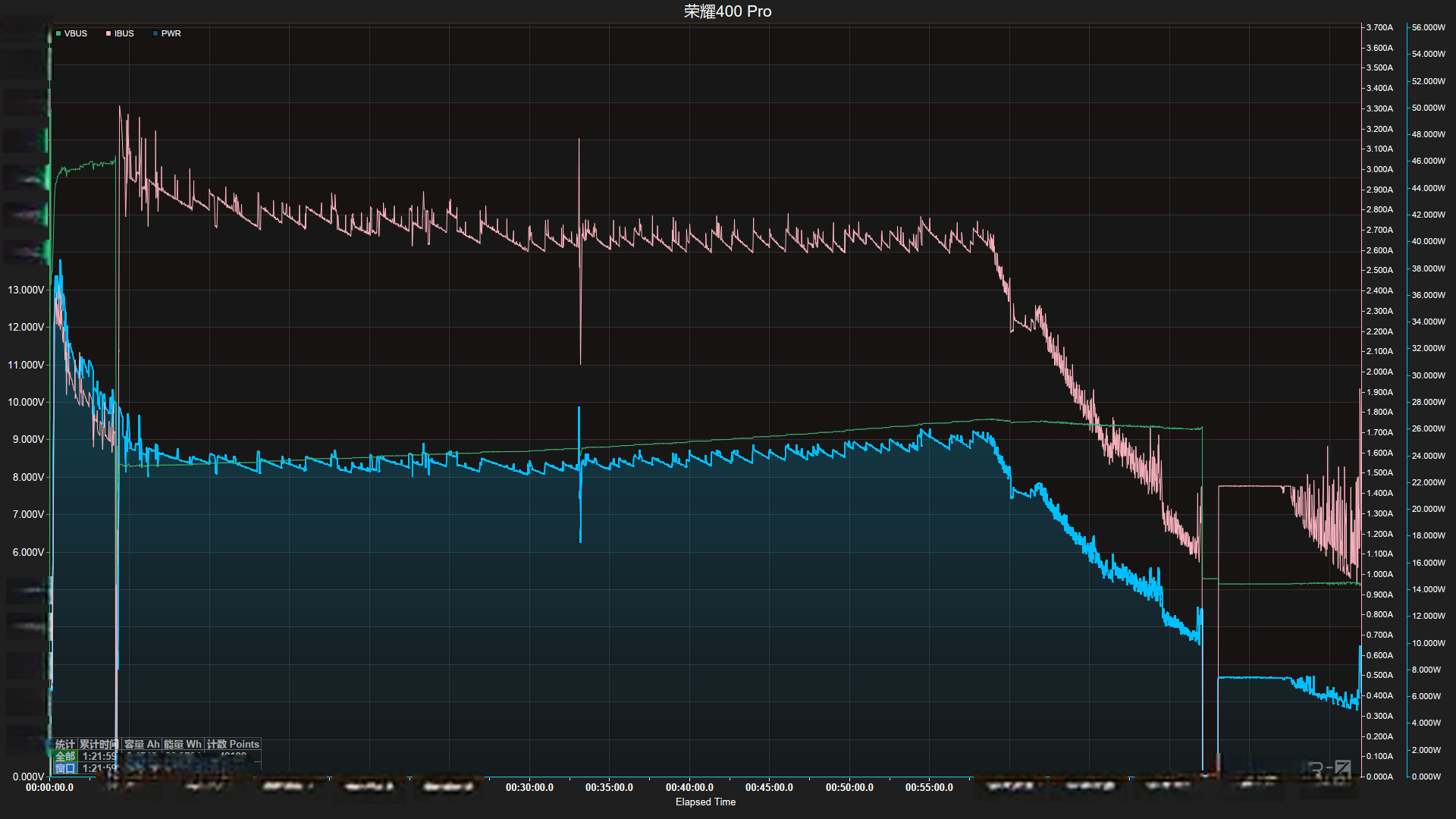This screenshot has width=1456, height=819.
Task: Click the 1.500A current axis label
Action: pos(1379,472)
